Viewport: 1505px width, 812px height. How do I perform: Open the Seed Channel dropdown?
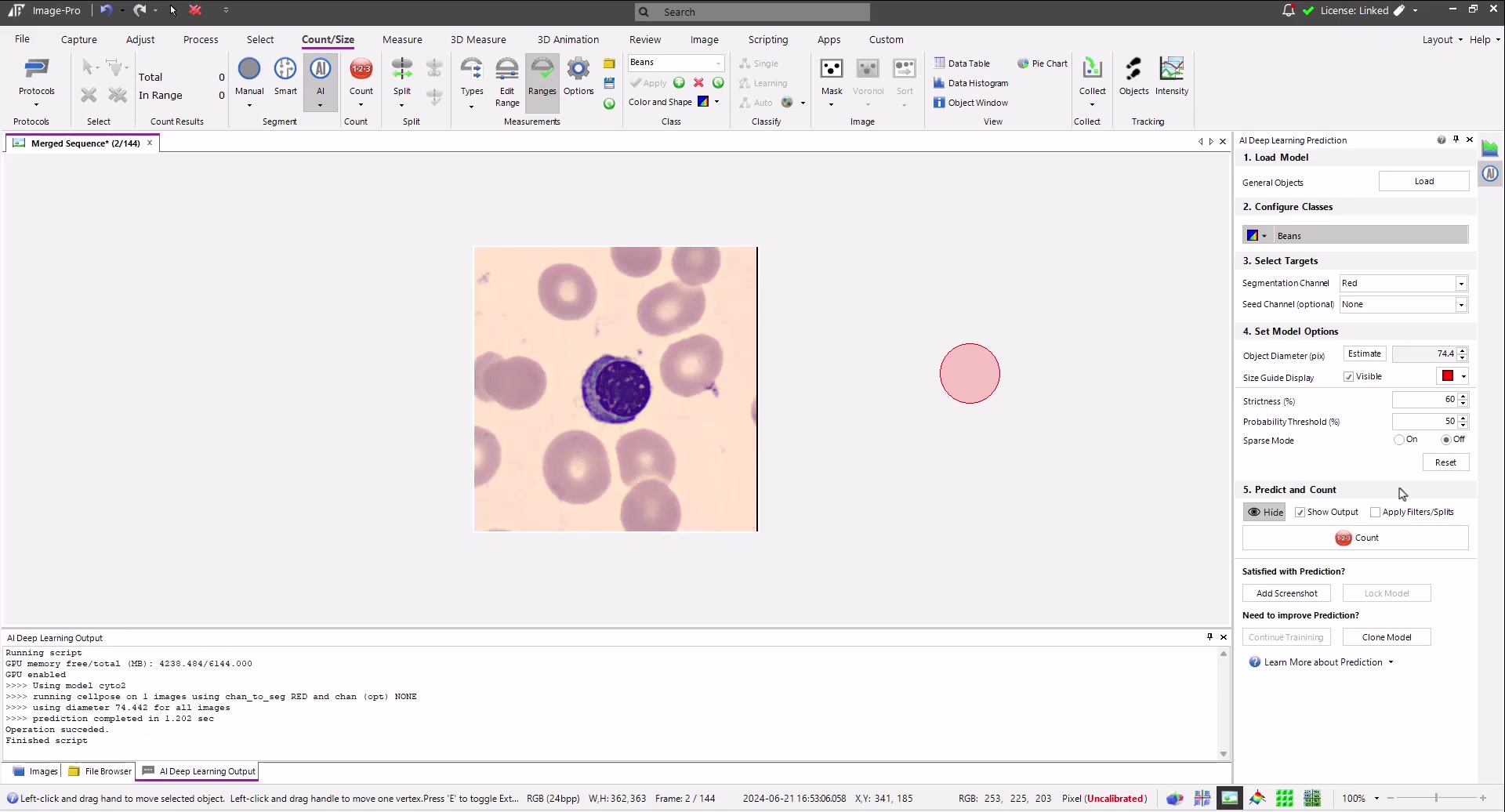(x=1461, y=305)
